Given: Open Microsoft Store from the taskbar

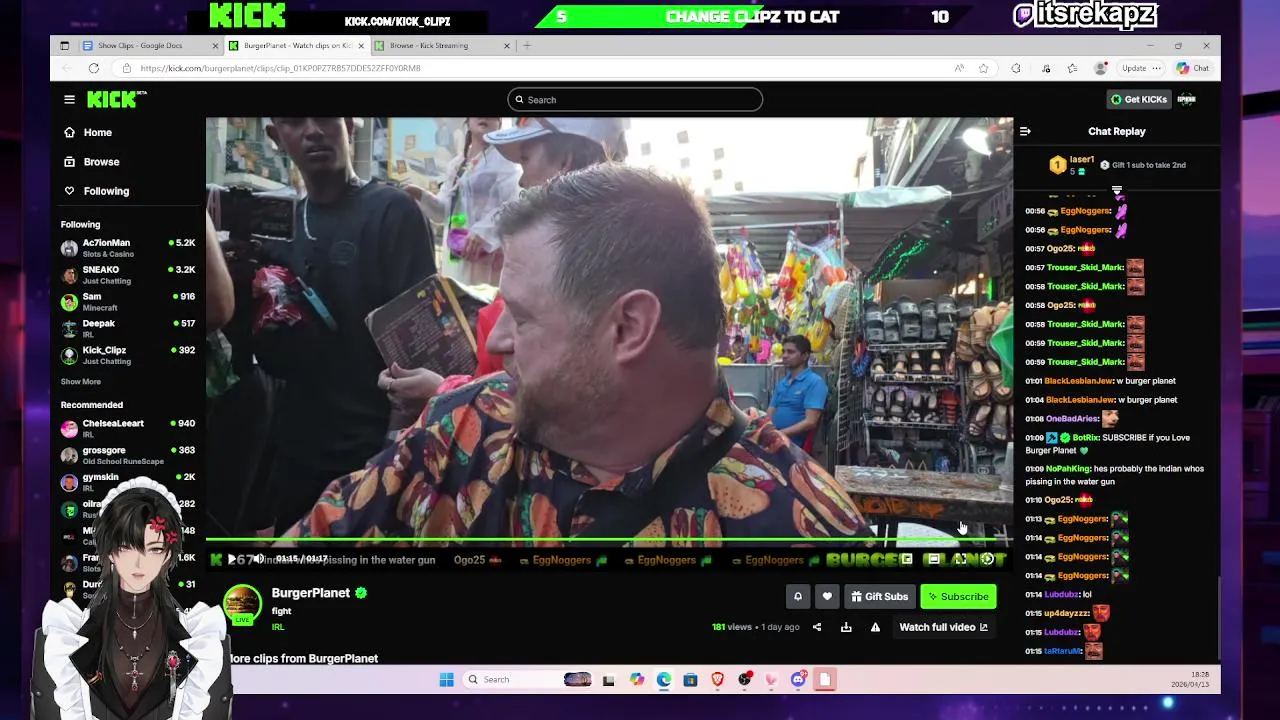Looking at the screenshot, I should click(x=690, y=680).
